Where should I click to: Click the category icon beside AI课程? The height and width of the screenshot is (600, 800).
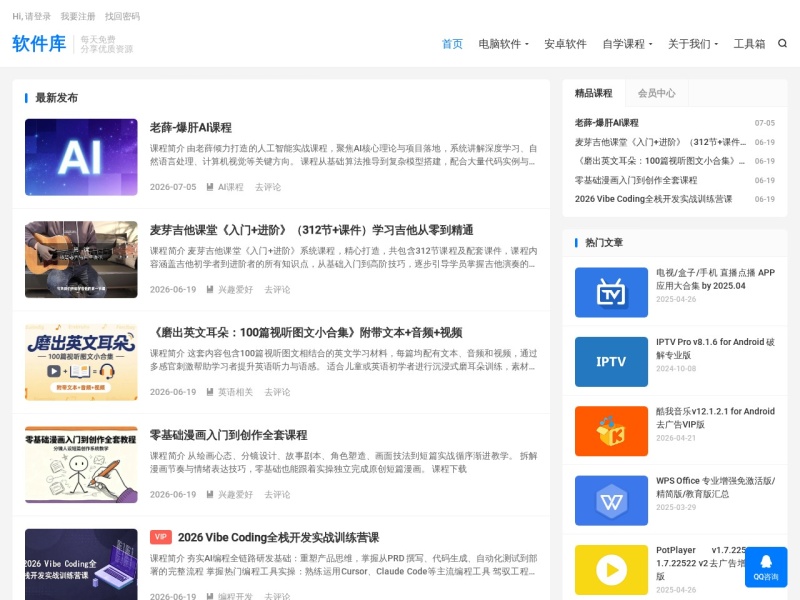point(210,187)
